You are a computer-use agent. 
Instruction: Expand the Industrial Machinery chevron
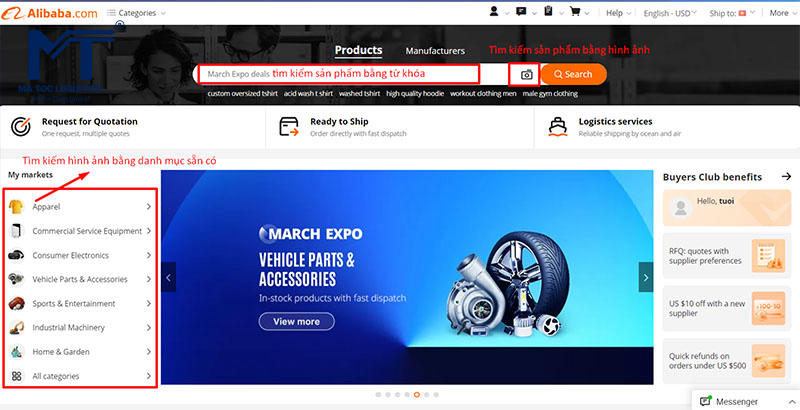coord(148,327)
